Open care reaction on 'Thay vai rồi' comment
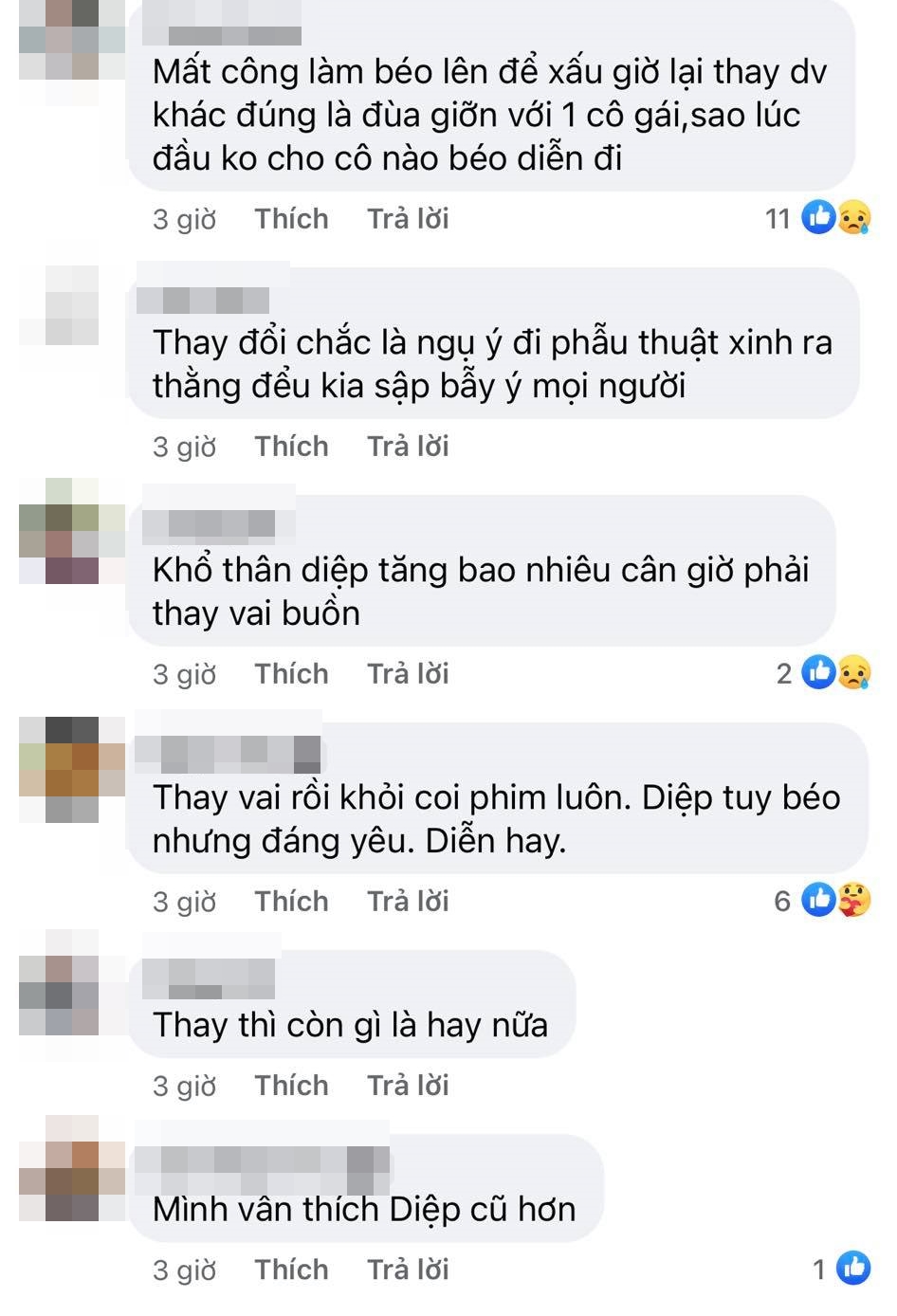Viewport: 897px width, 1316px height. (x=853, y=900)
